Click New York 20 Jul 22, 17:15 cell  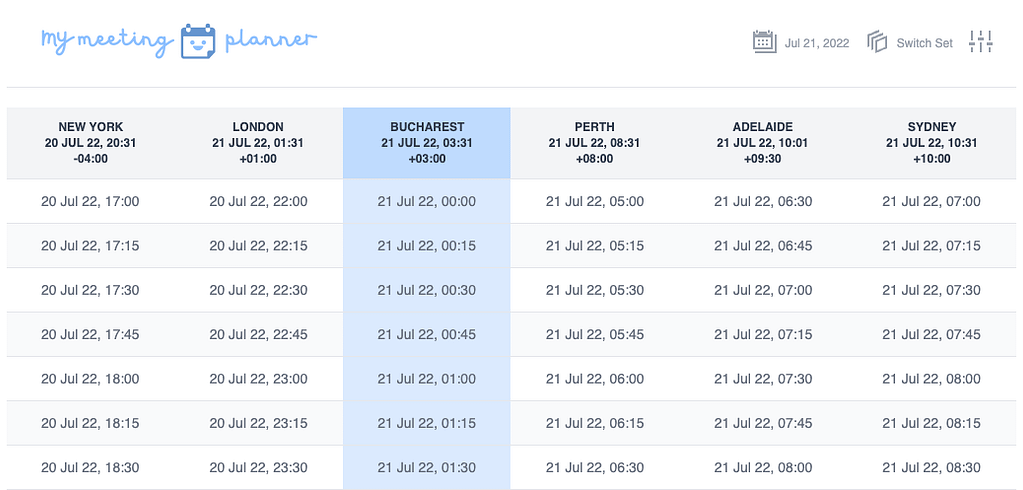91,246
